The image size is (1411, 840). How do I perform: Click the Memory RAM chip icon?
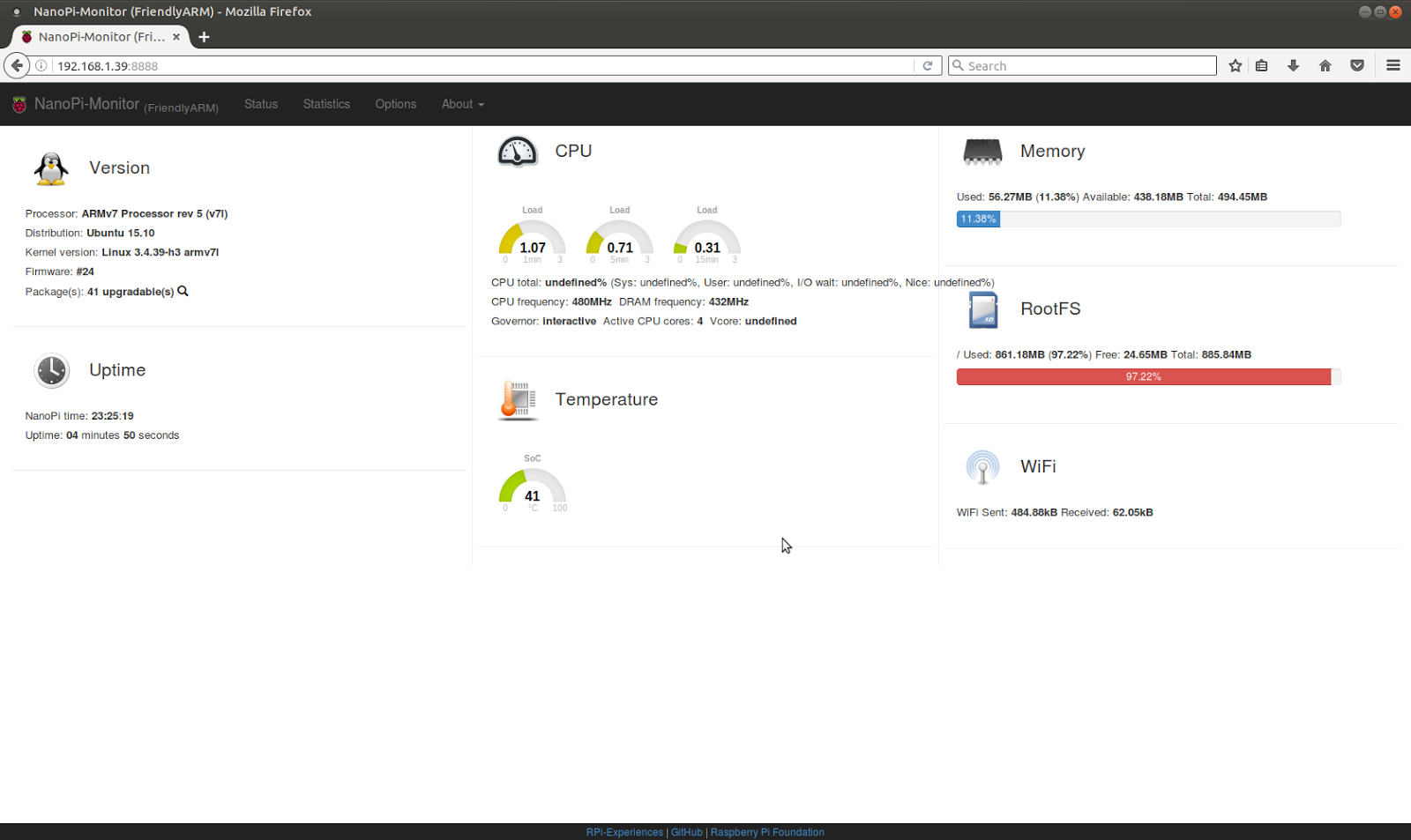(982, 152)
